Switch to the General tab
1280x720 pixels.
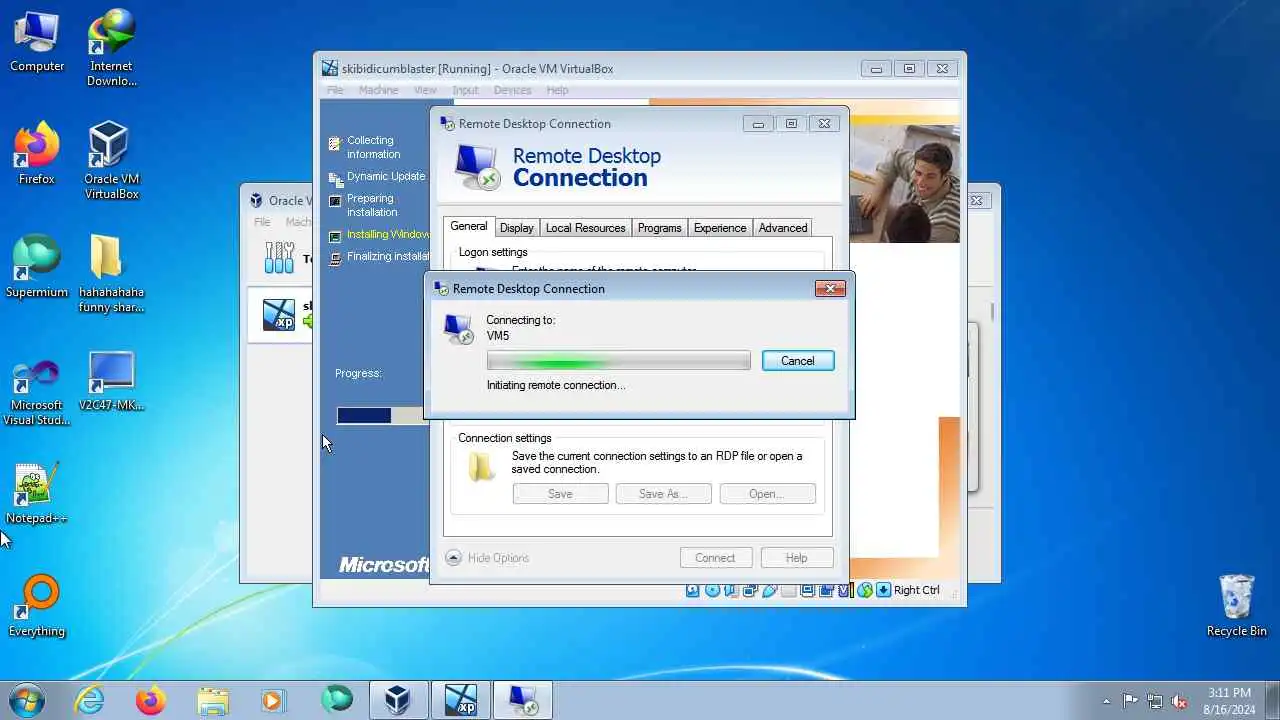pyautogui.click(x=468, y=227)
